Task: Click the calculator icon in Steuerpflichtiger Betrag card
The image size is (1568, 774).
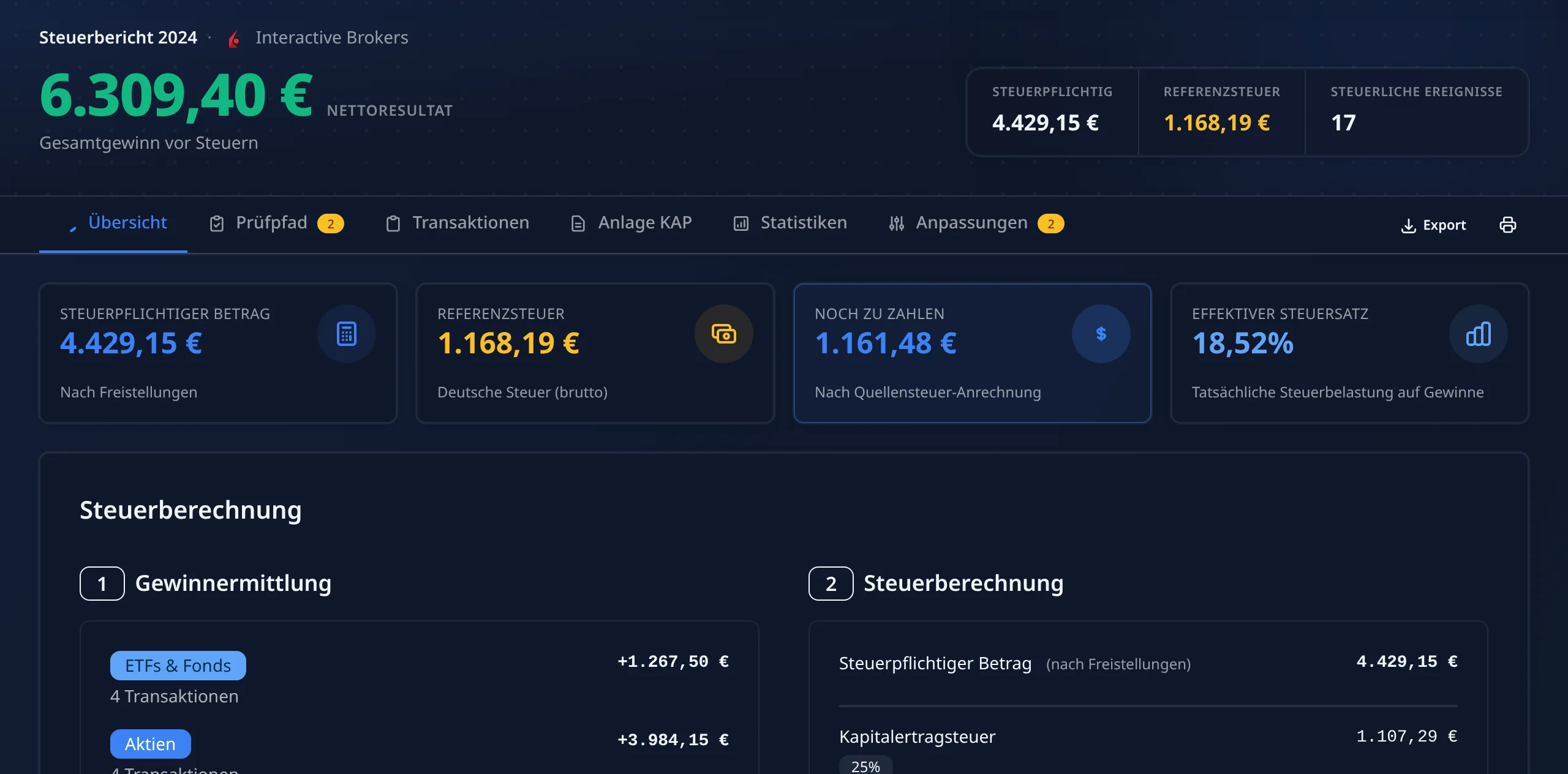Action: 347,334
